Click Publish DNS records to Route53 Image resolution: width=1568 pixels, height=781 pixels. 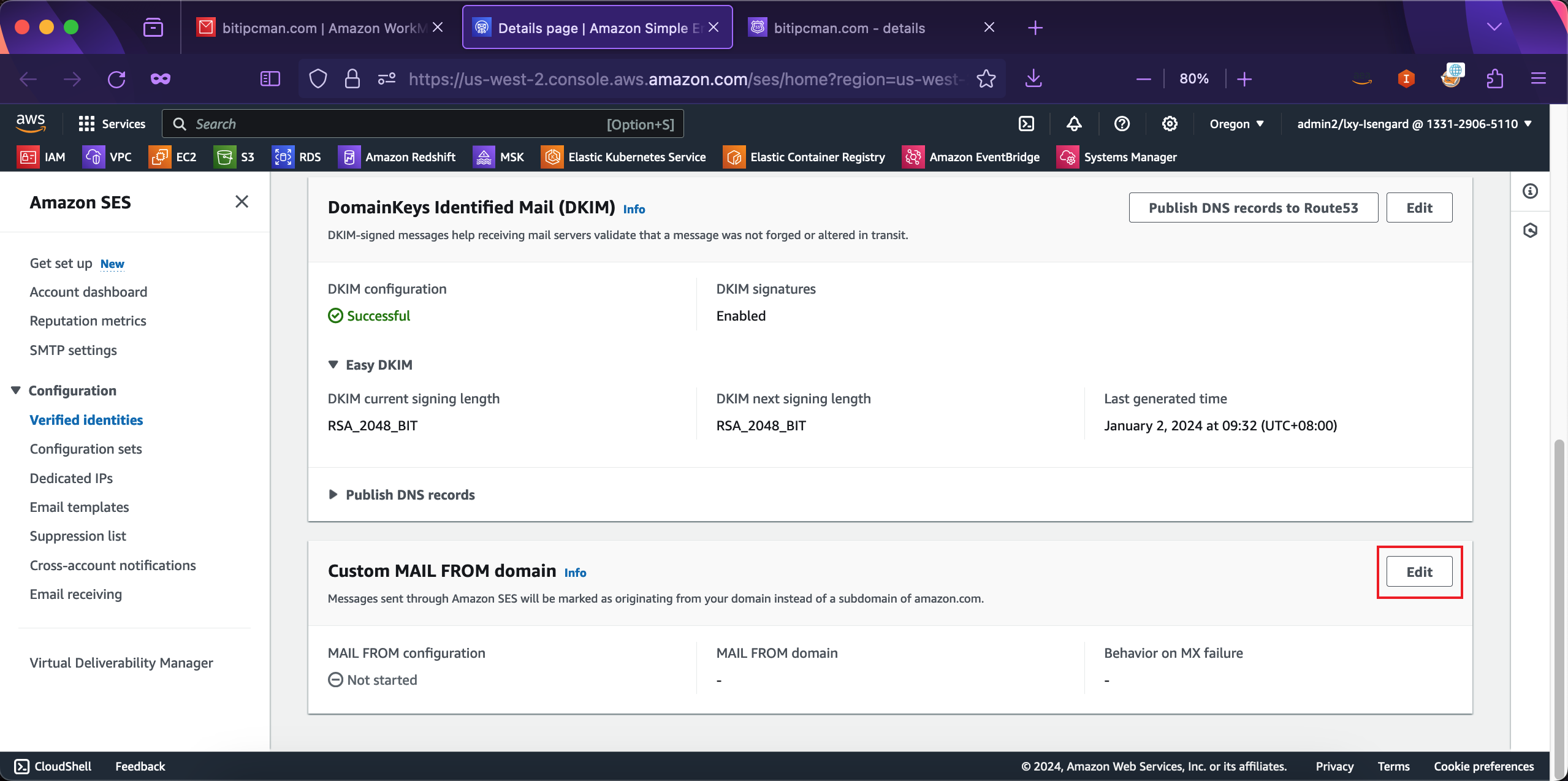1253,208
